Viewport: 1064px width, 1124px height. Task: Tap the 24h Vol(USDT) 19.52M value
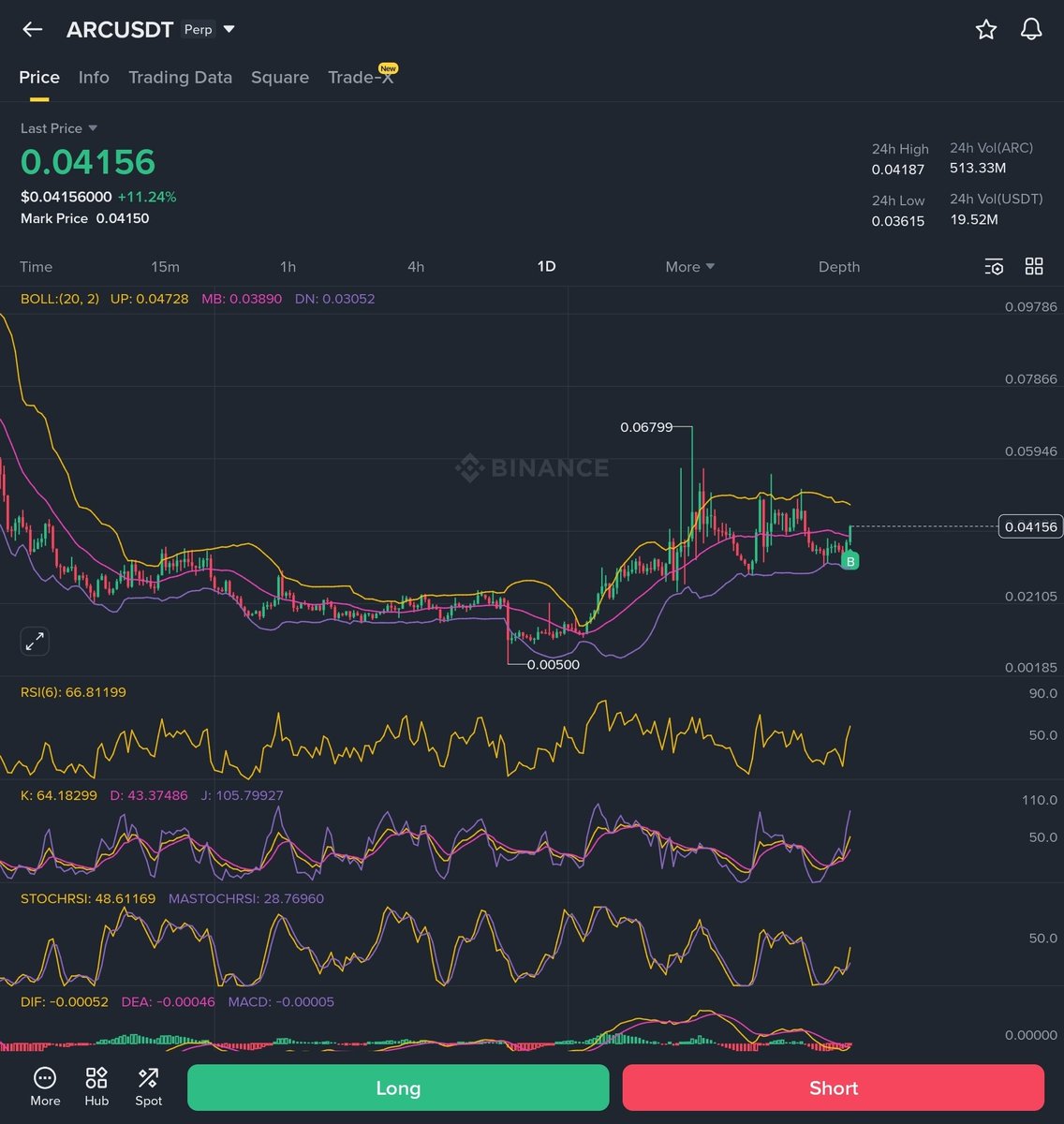974,219
